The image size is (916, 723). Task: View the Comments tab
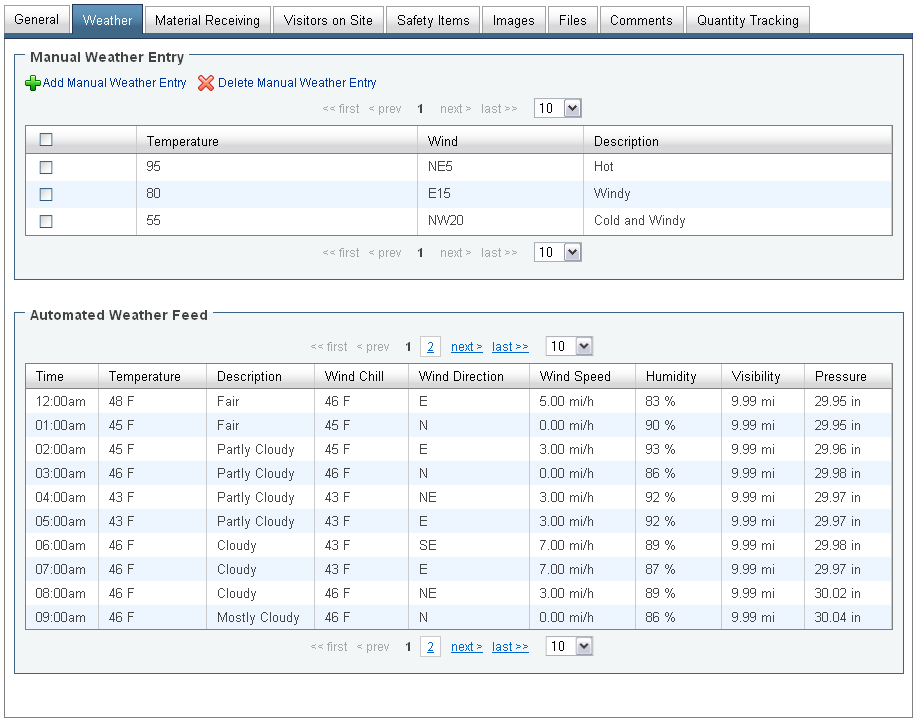[641, 20]
